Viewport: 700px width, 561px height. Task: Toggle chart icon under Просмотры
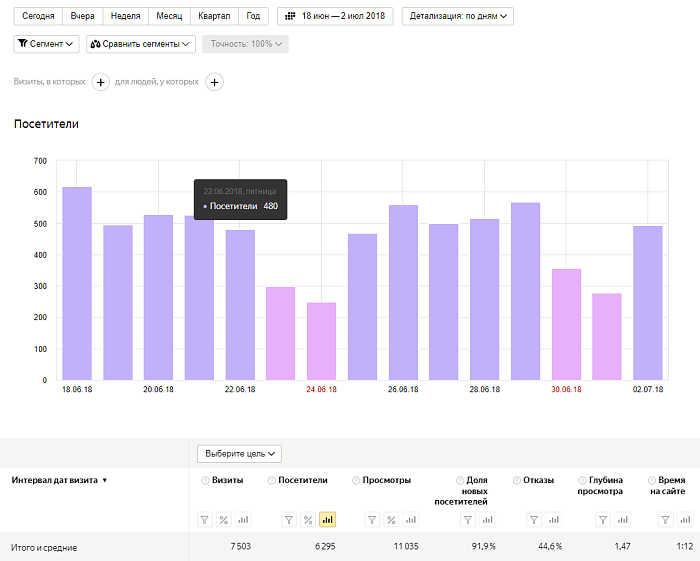pyautogui.click(x=411, y=520)
